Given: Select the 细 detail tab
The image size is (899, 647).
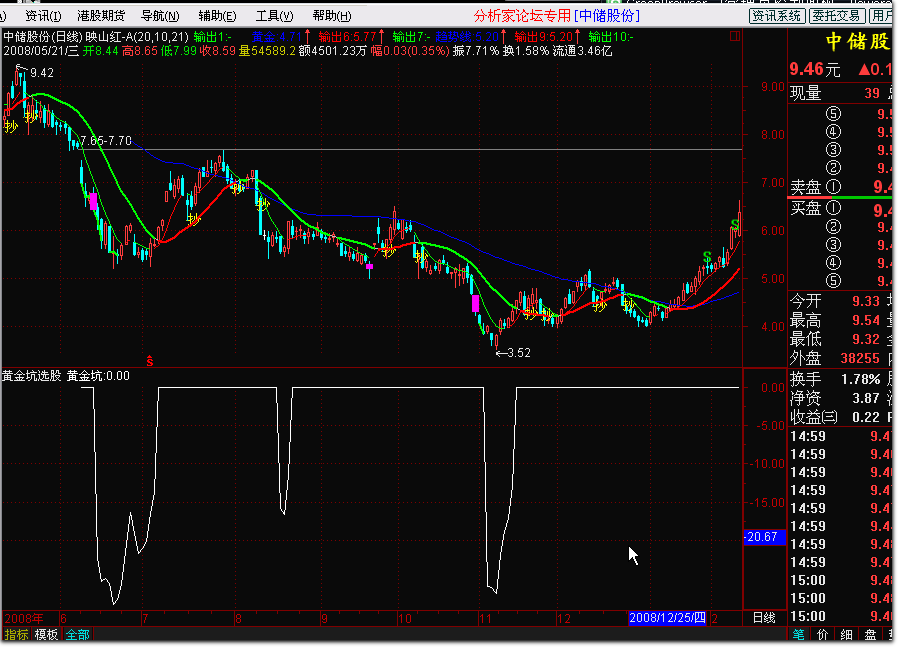Looking at the screenshot, I should pos(846,634).
